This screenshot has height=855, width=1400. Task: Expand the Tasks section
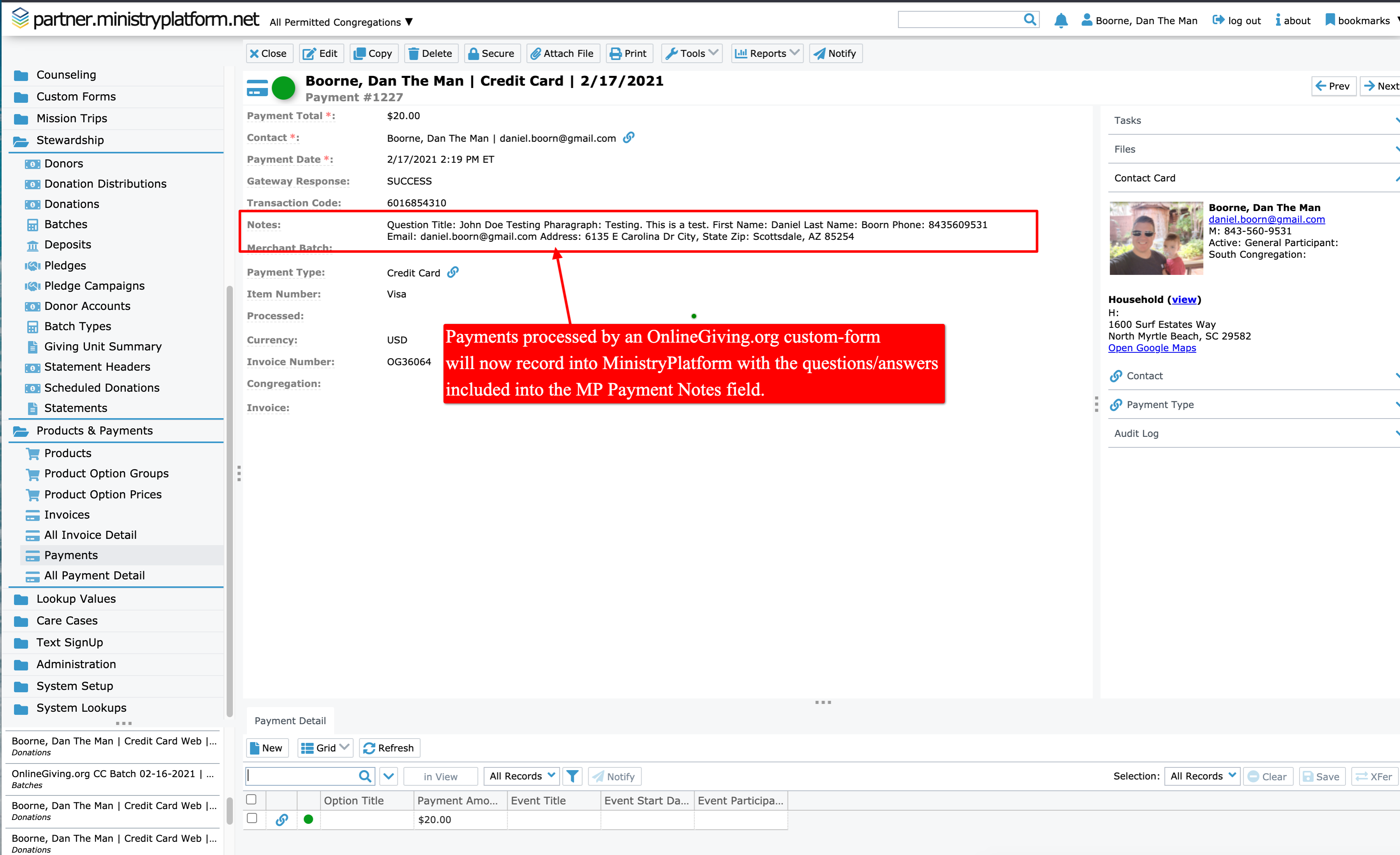(x=1253, y=120)
